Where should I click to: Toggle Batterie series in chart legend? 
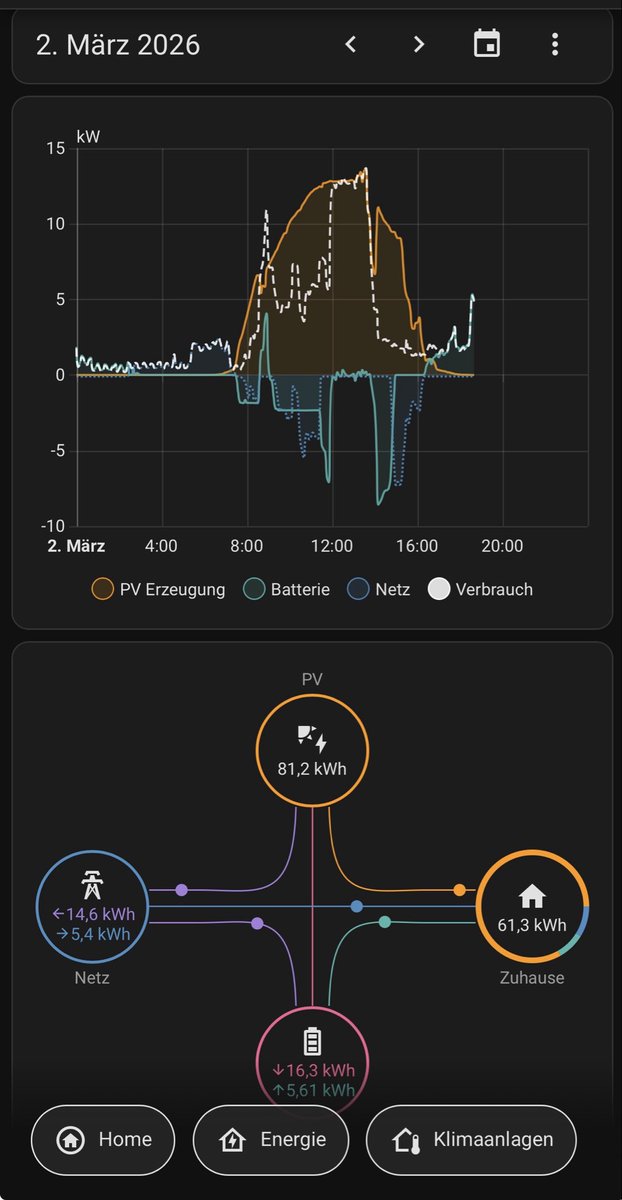(286, 589)
